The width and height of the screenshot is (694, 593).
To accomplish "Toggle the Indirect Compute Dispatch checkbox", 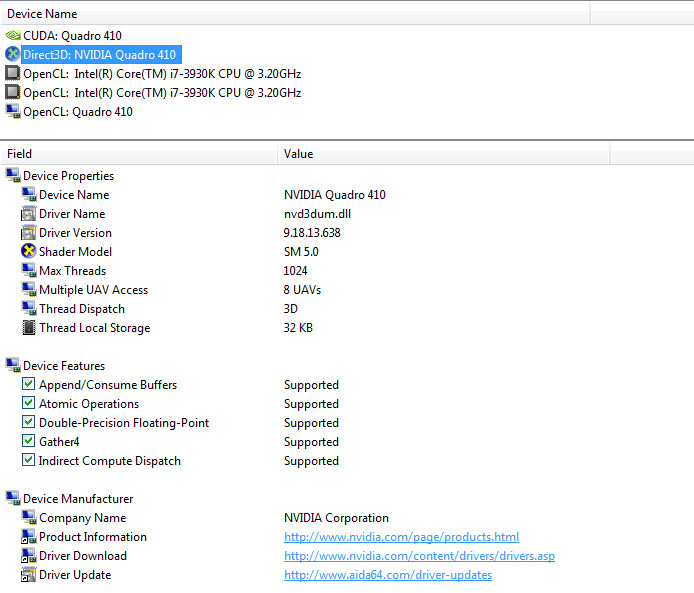I will click(x=28, y=459).
